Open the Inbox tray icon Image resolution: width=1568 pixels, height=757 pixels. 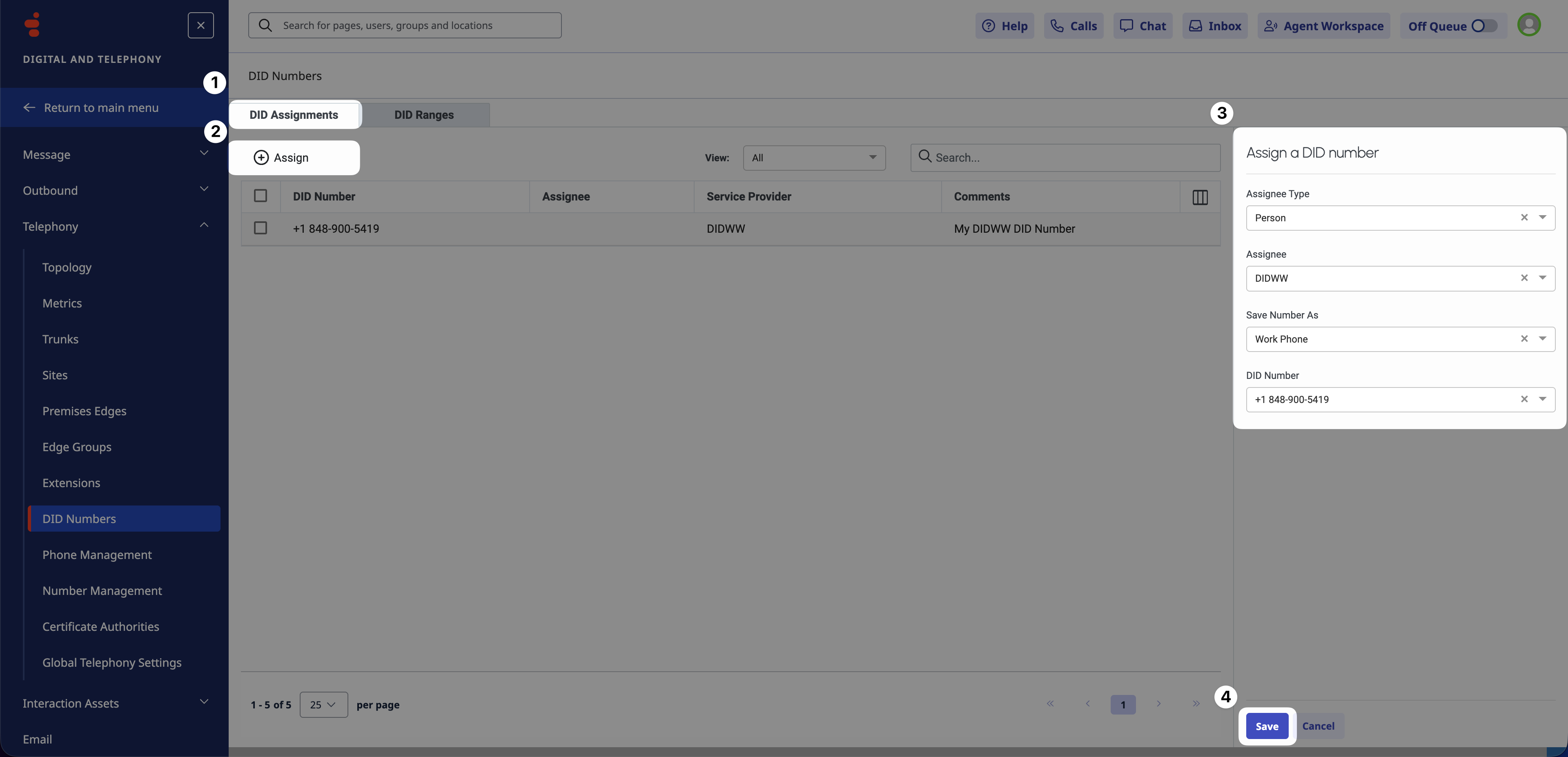click(x=1196, y=26)
